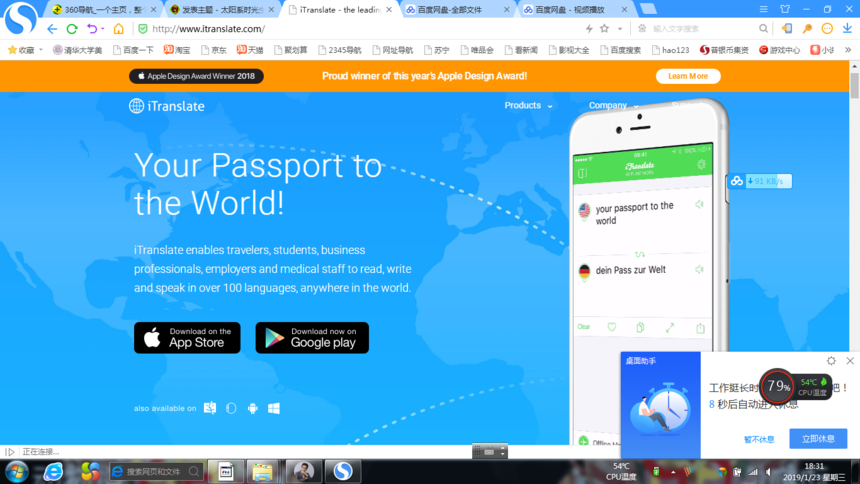This screenshot has width=860, height=484.
Task: Click the speaker icon beside English phrase
Action: (x=699, y=205)
